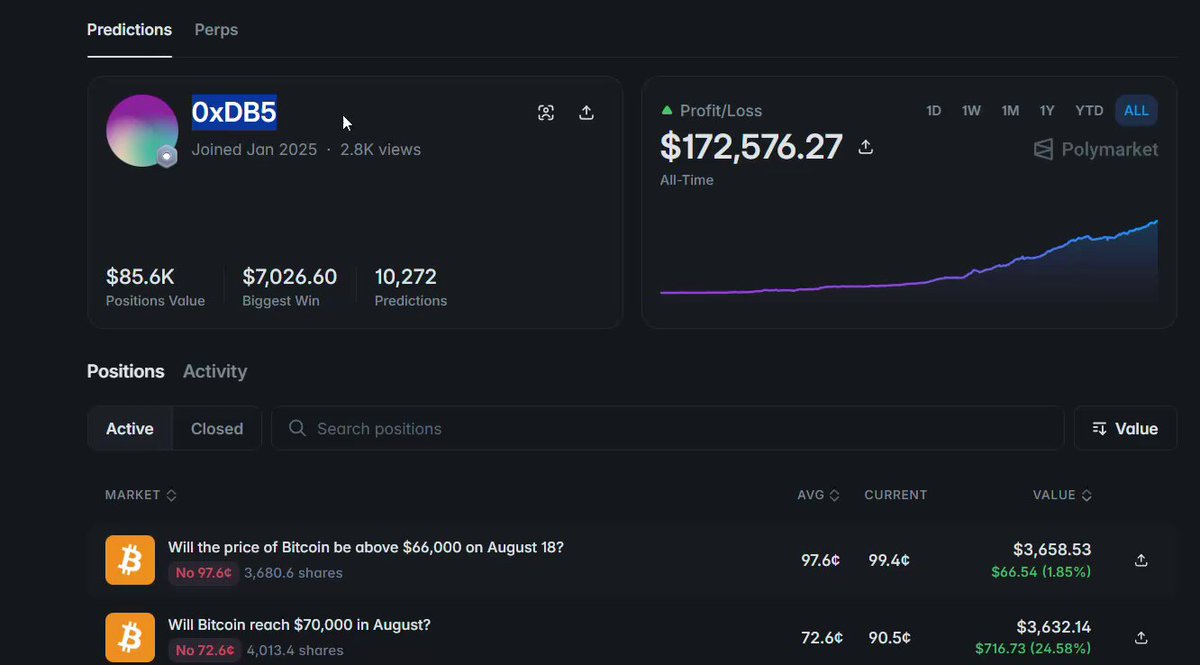Screen dimensions: 1200x665
Task: Click the $85.6K Positions Value figure
Action: 140,277
